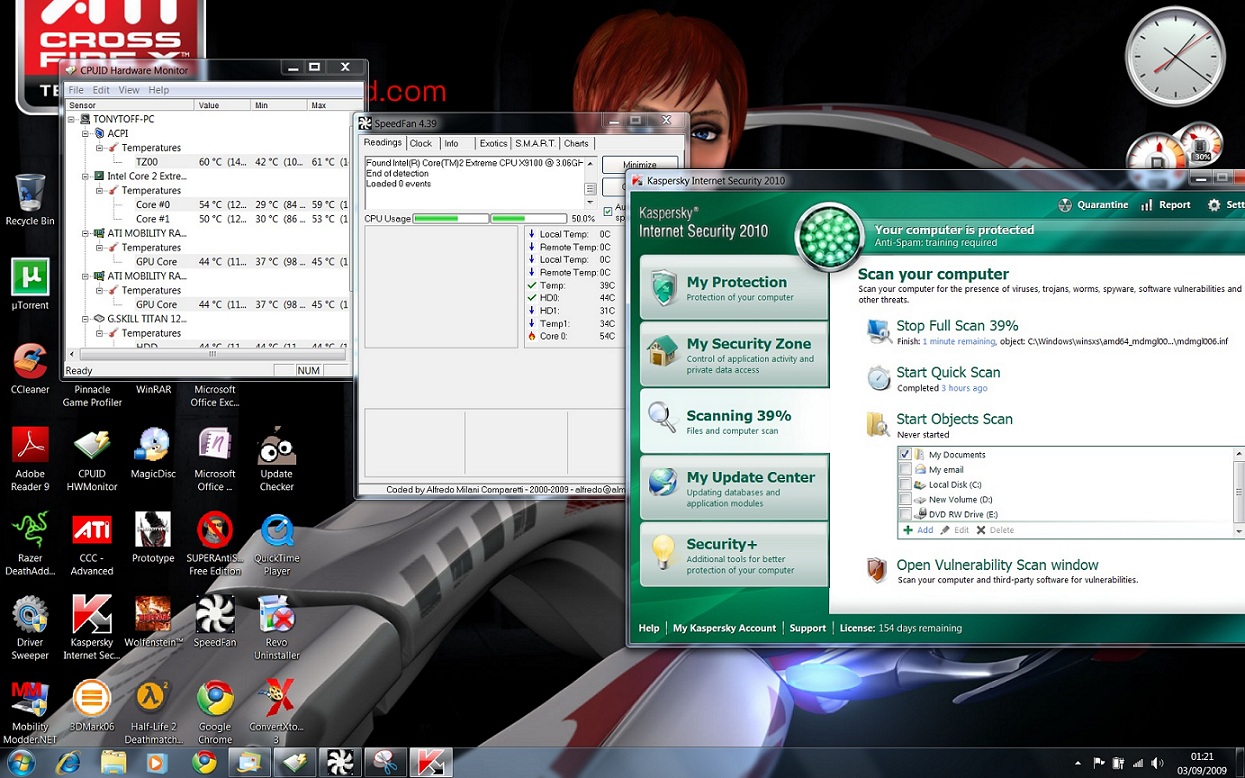Click the Recycle Bin desktop icon
Viewport: 1245px width, 778px height.
30,200
